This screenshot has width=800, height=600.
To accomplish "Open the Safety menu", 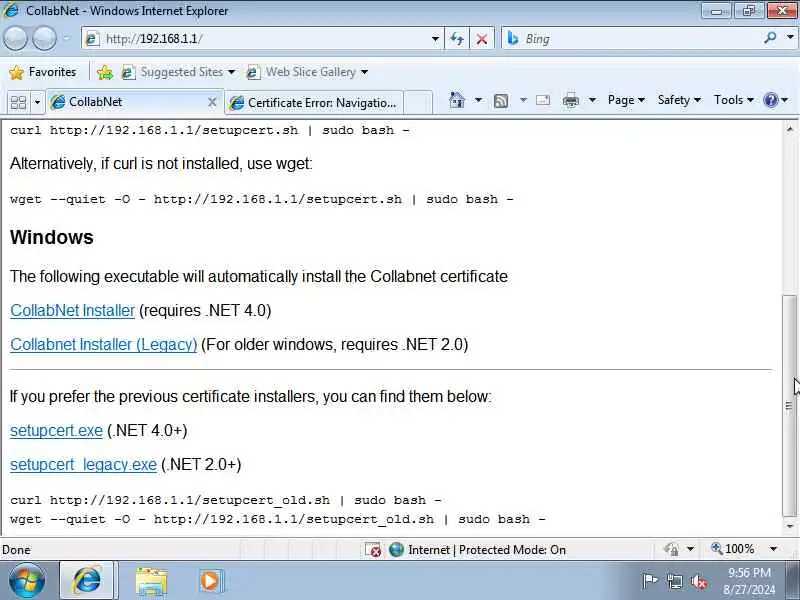I will tap(679, 100).
